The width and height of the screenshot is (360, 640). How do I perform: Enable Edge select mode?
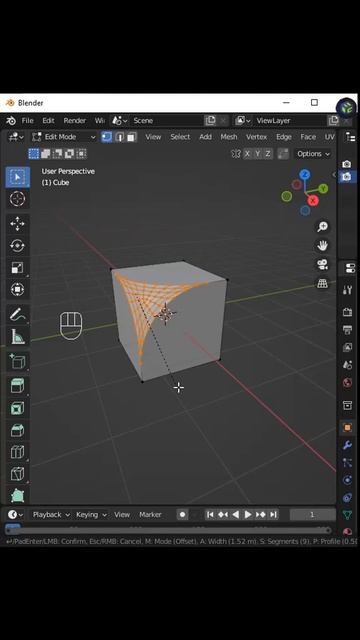[x=119, y=137]
